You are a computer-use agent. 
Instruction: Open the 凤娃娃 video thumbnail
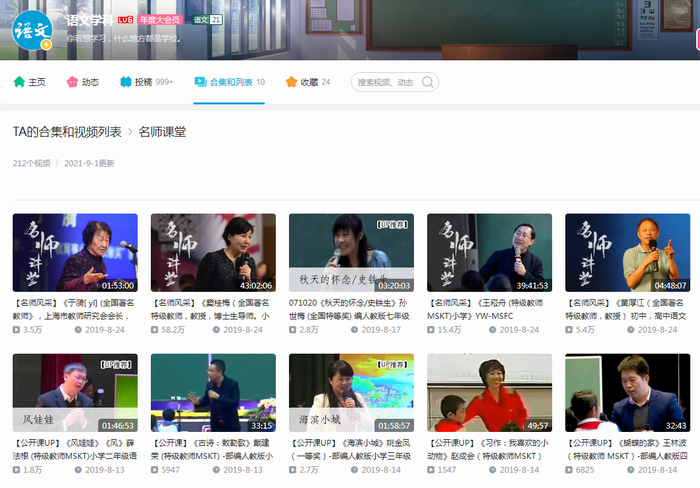pyautogui.click(x=75, y=392)
